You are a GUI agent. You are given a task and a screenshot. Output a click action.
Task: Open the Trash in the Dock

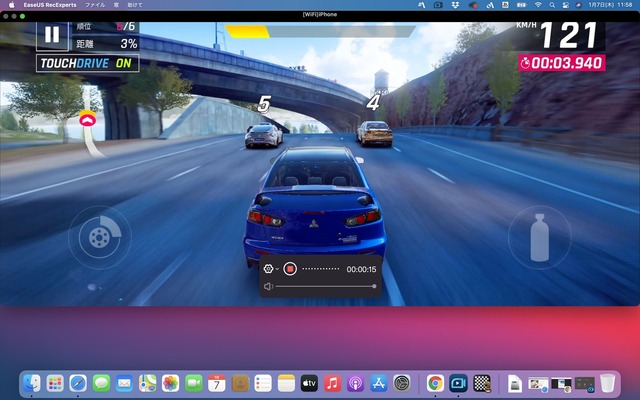point(607,383)
